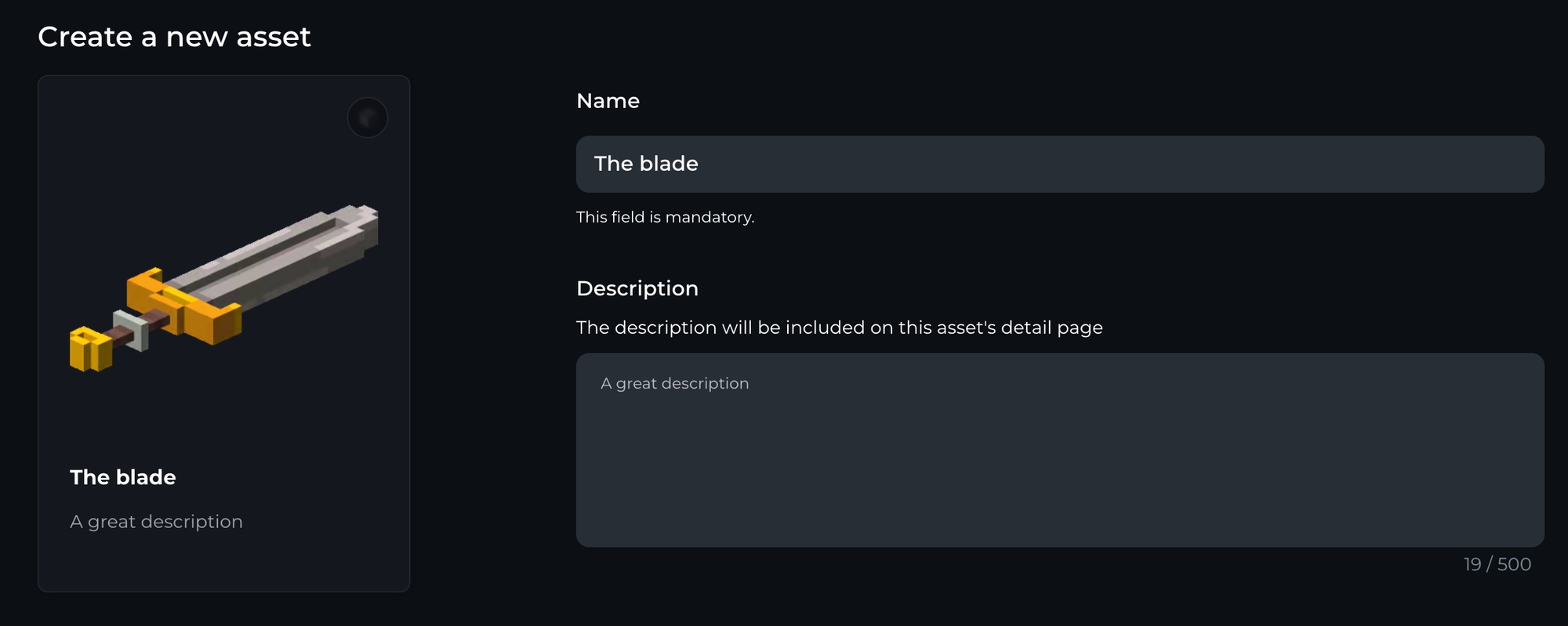
Task: Click the '19 / 500' character counter
Action: click(1497, 564)
